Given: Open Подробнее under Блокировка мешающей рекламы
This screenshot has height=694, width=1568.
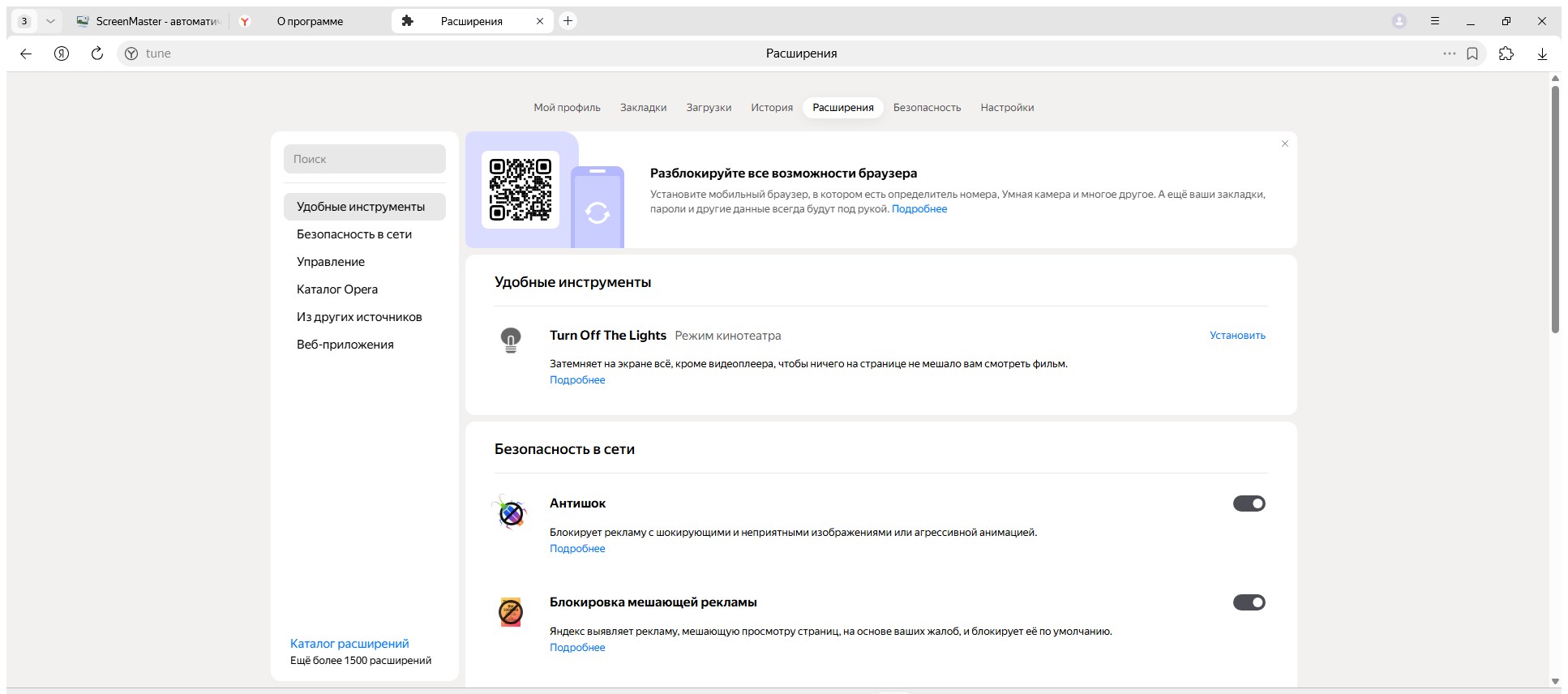Looking at the screenshot, I should (577, 648).
